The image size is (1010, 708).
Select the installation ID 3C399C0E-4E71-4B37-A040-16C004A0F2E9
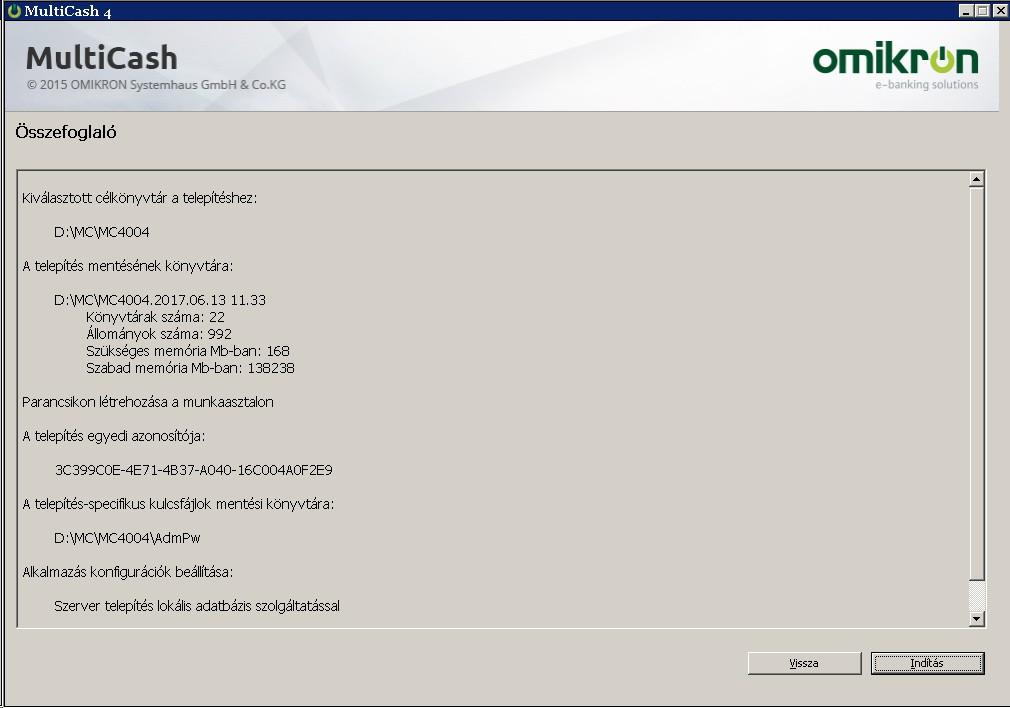coord(193,470)
